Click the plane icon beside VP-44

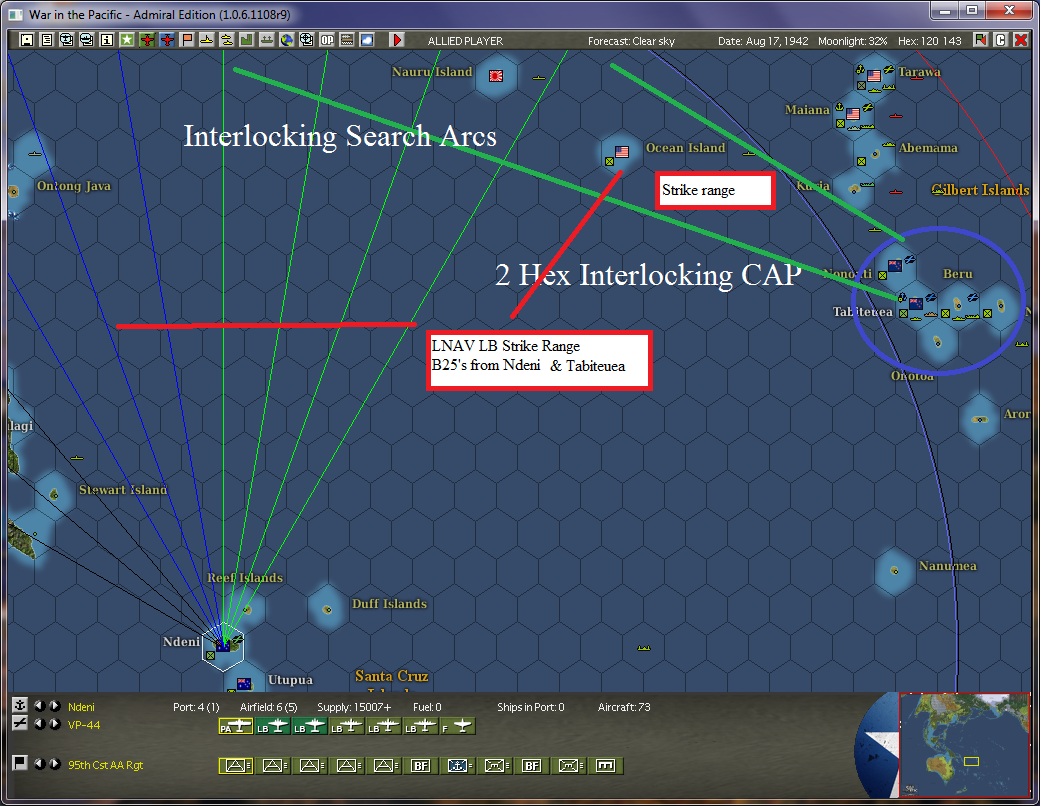[x=20, y=723]
